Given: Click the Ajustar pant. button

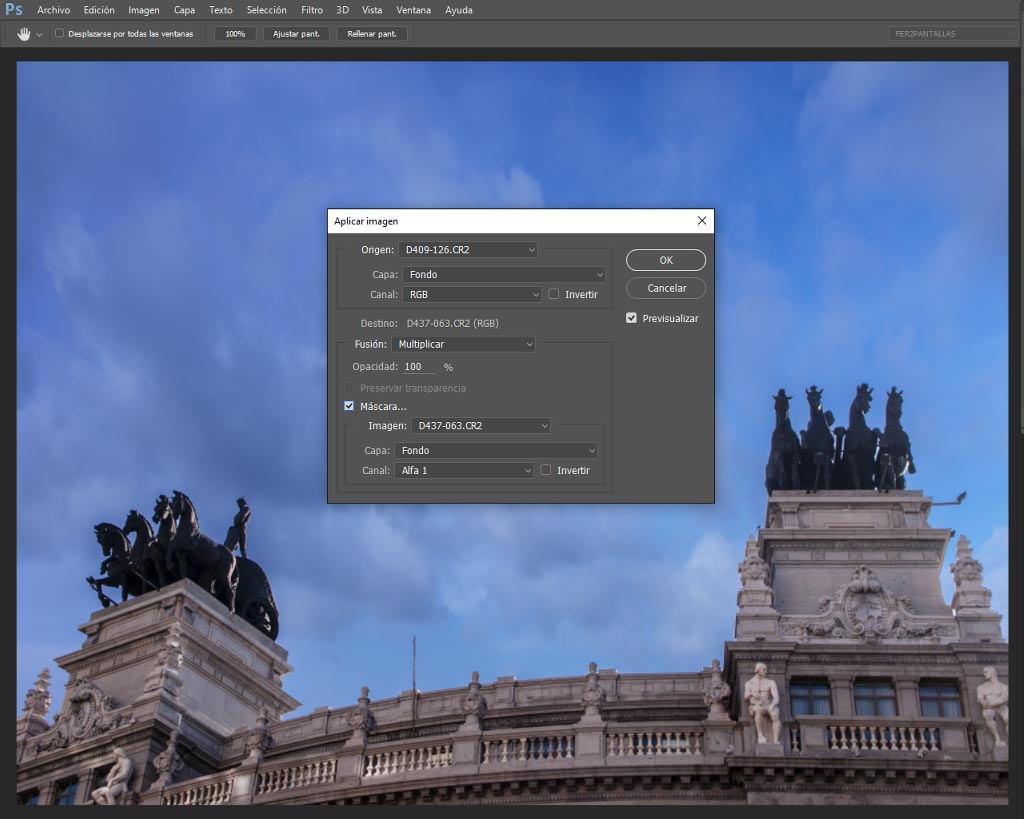Looking at the screenshot, I should (x=296, y=34).
